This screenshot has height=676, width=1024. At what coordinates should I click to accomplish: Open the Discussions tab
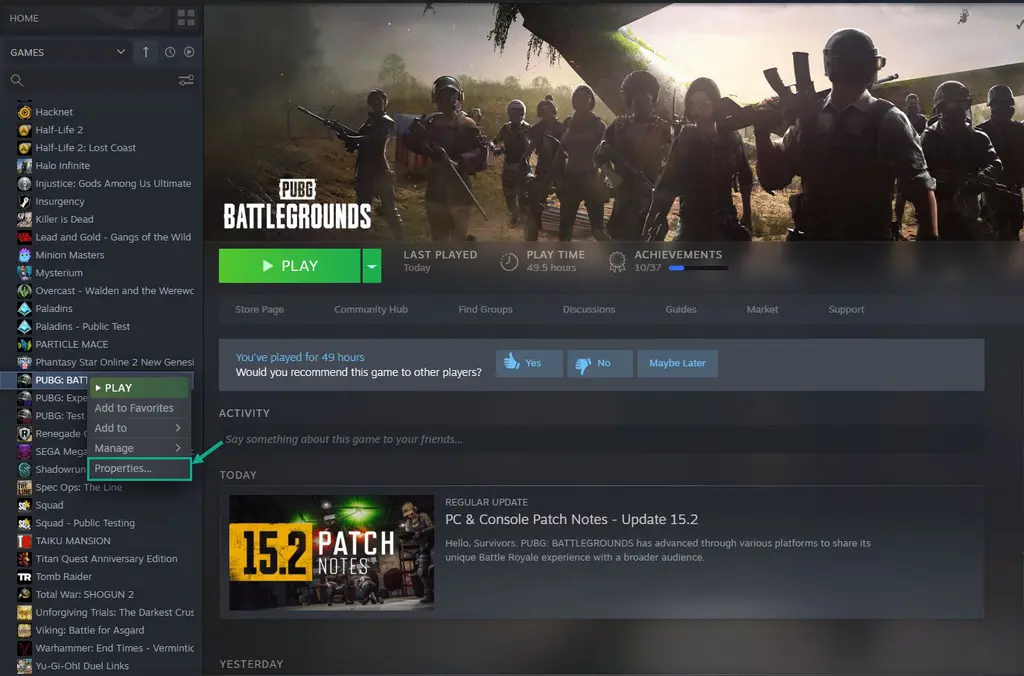[x=589, y=309]
